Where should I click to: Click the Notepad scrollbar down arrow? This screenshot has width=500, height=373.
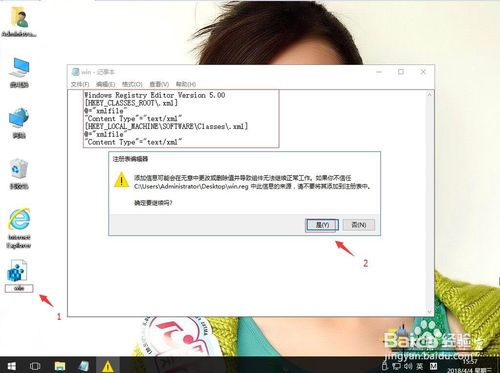point(429,312)
